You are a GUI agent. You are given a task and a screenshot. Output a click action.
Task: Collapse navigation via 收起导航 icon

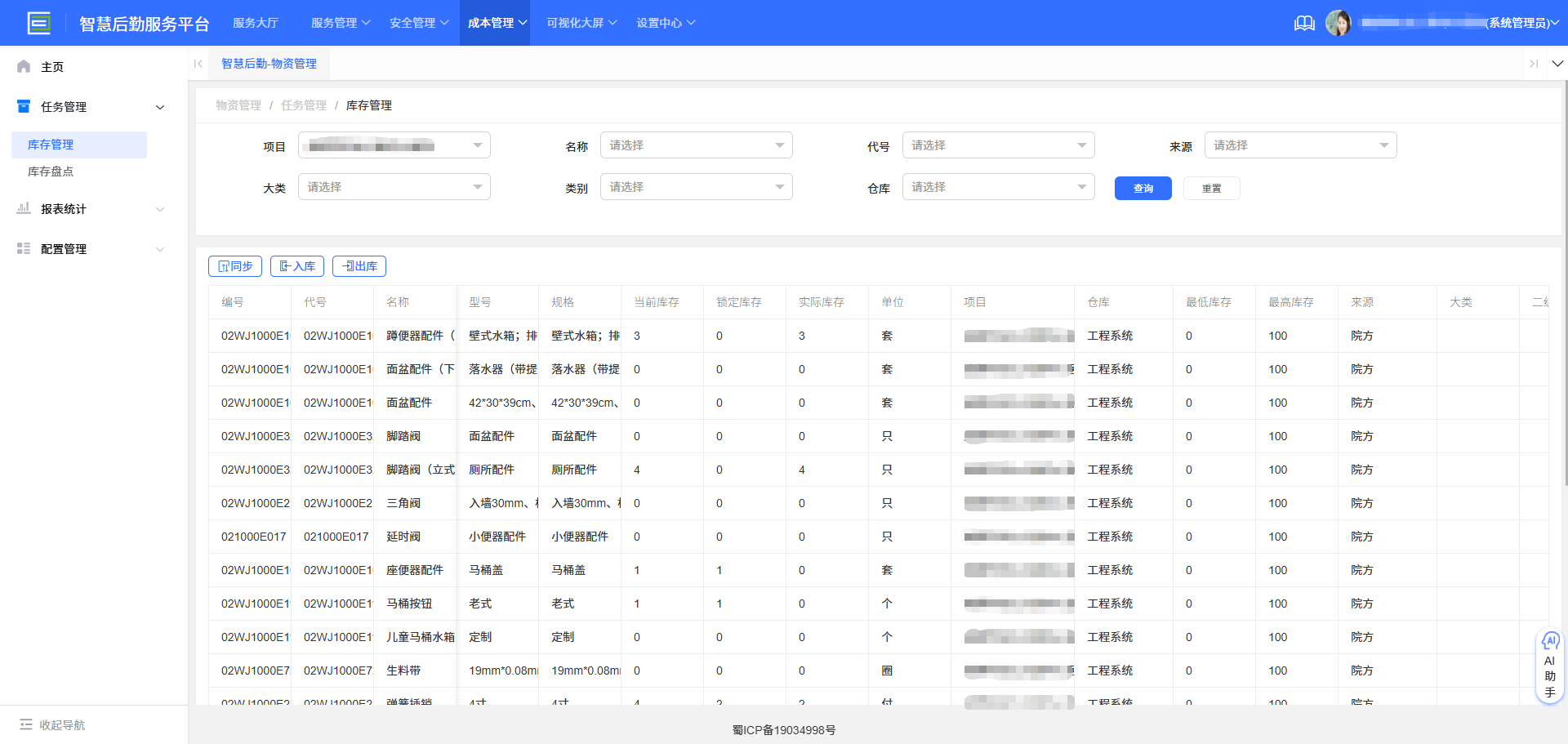pos(28,724)
